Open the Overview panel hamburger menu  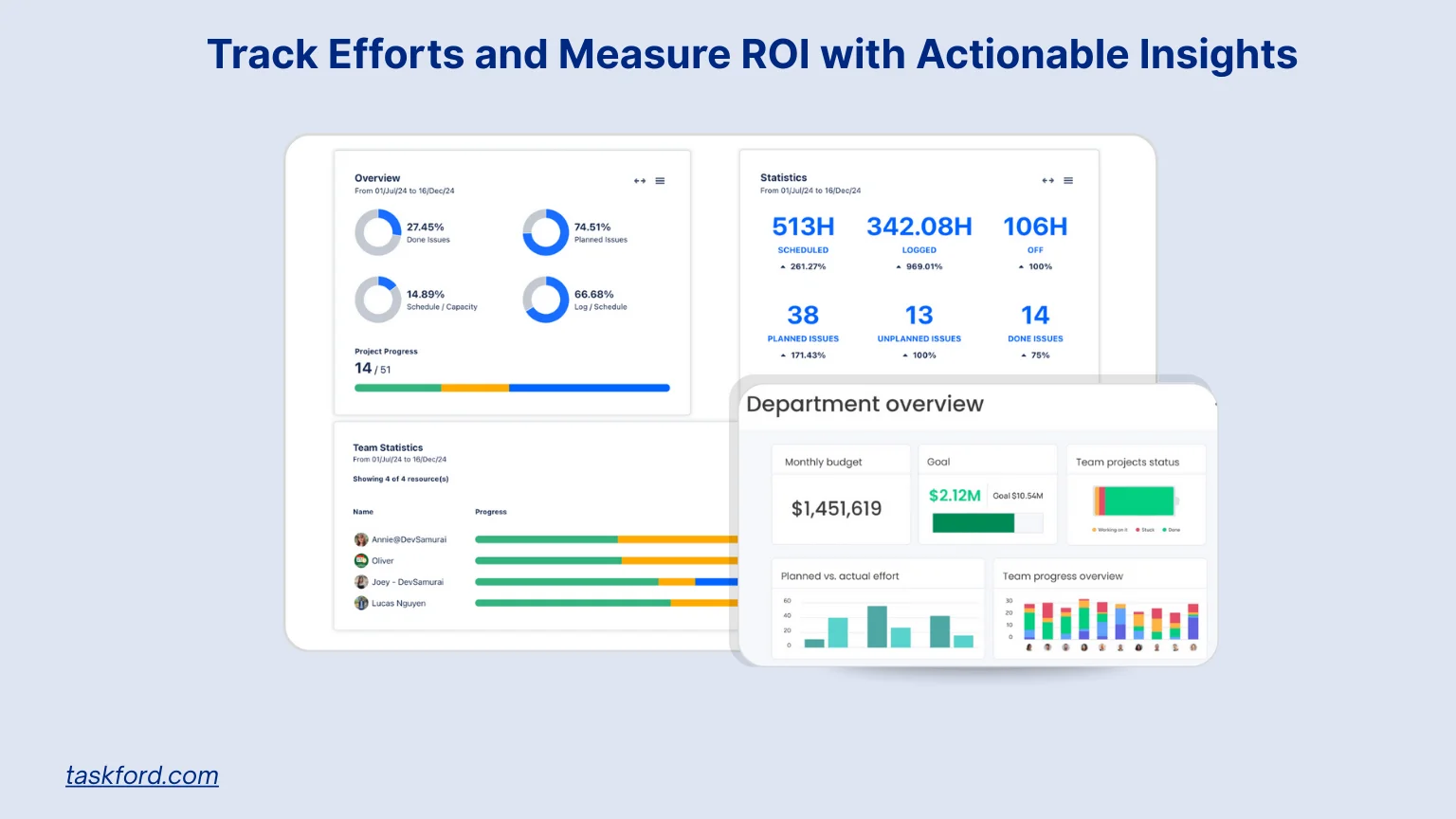(x=661, y=180)
